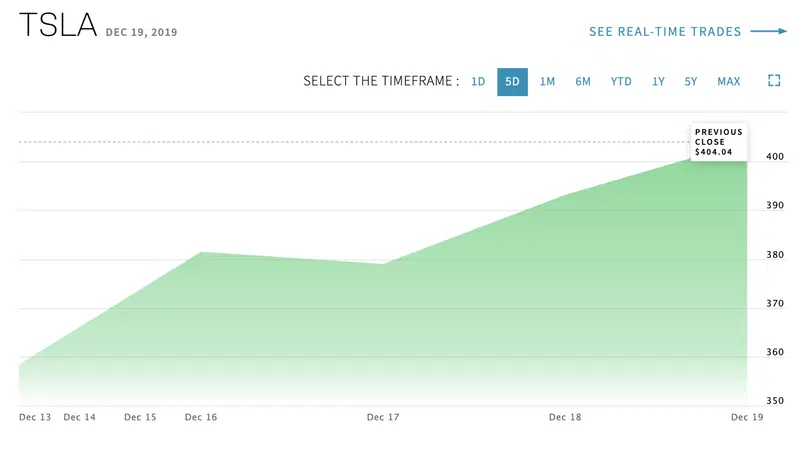
Task: Click the chart peak above Dec 16
Action: click(x=202, y=252)
